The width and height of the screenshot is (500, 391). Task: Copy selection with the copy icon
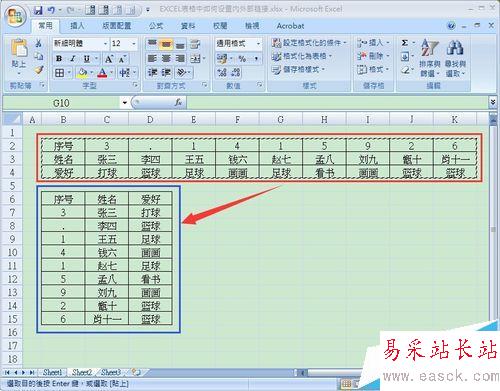pyautogui.click(x=39, y=56)
